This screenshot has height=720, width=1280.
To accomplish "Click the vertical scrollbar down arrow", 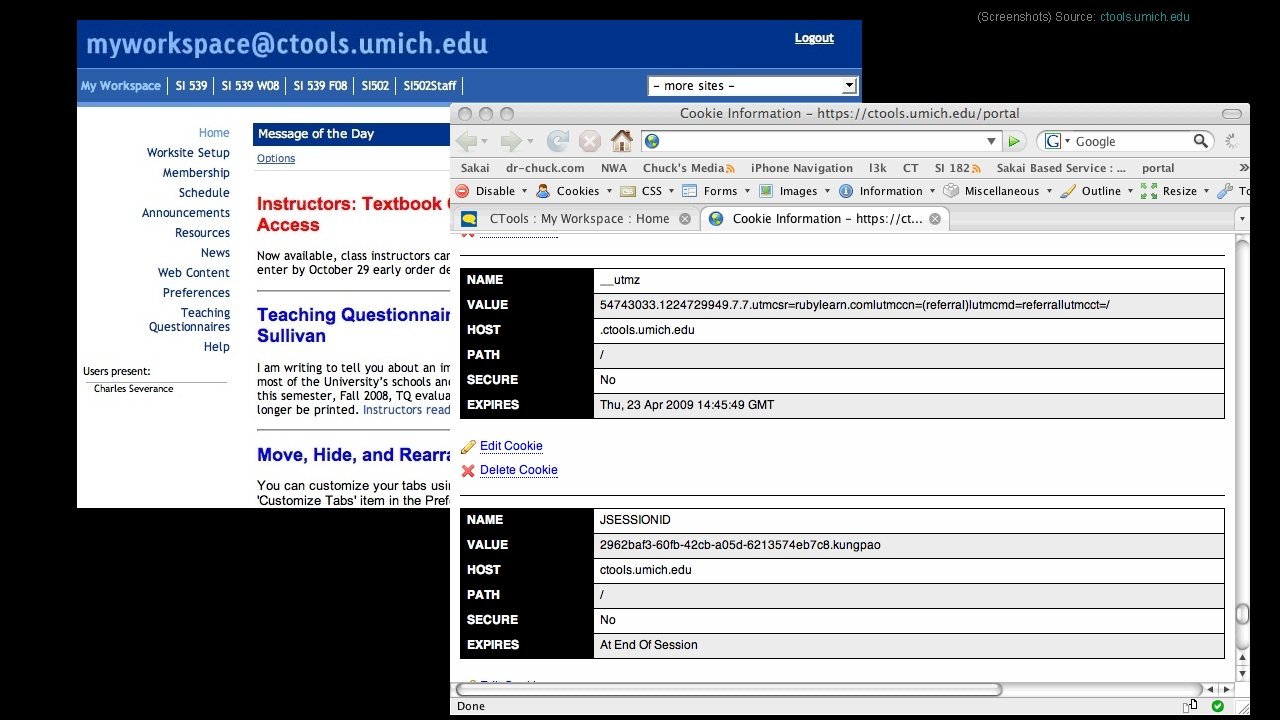I will coord(1243,675).
